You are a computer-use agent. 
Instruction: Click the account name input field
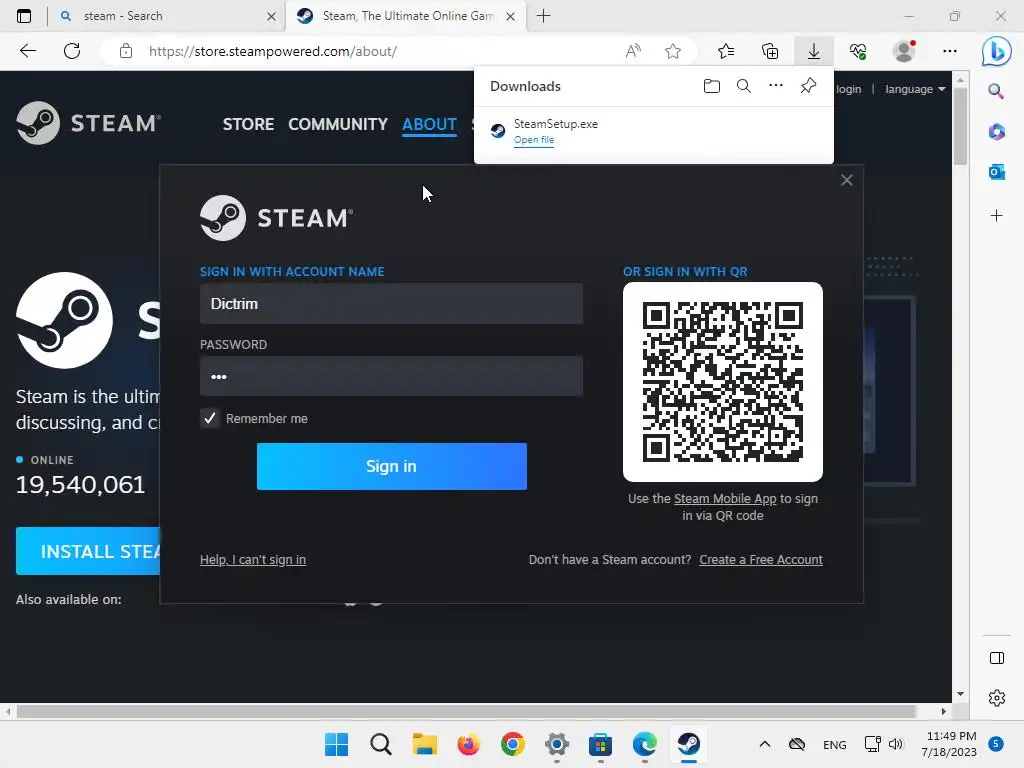[x=391, y=304]
